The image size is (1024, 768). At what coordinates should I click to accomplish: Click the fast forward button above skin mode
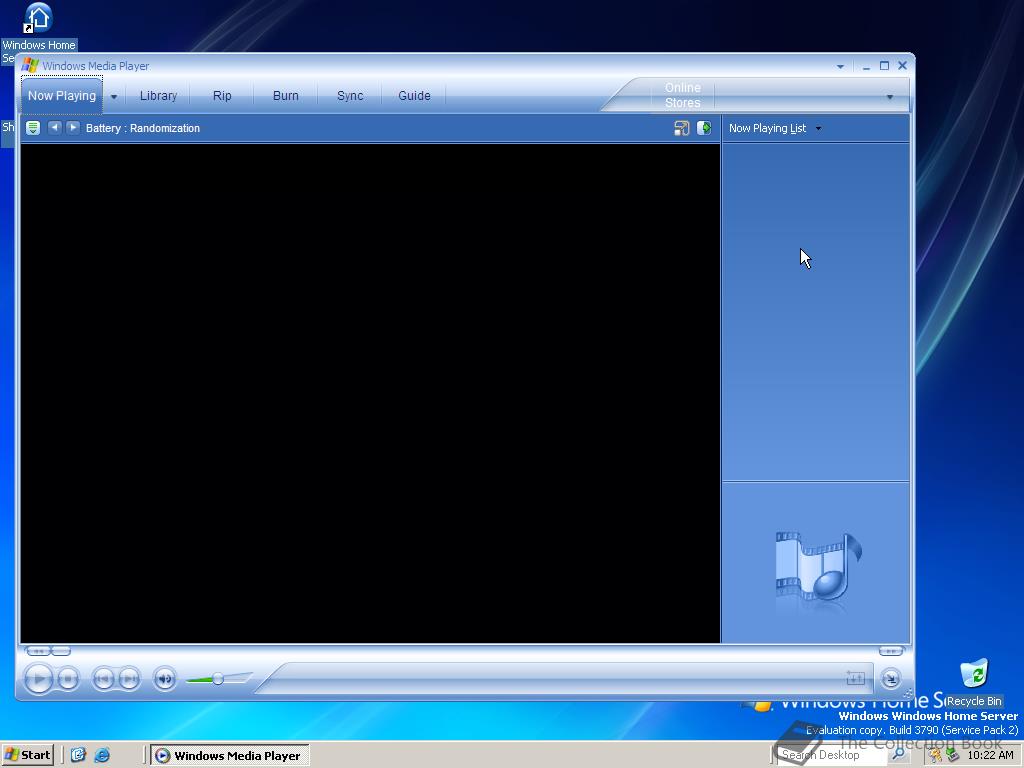[891, 650]
